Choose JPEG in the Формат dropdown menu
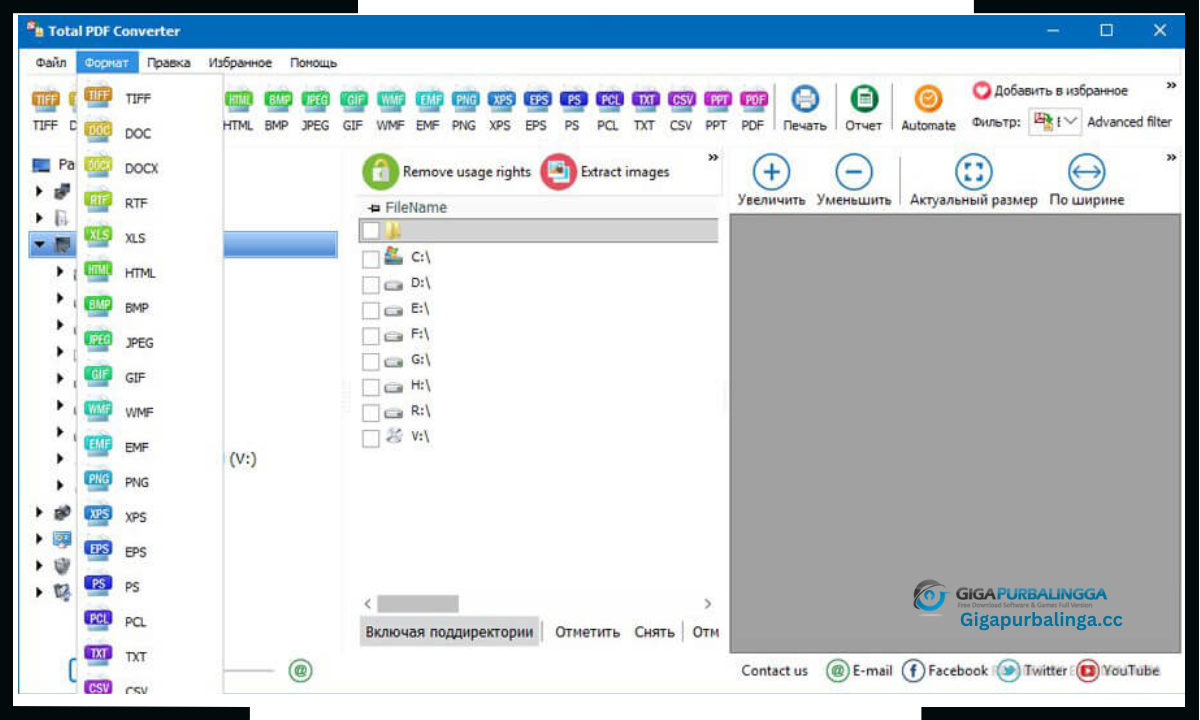Viewport: 1200px width, 720px height. (x=150, y=343)
